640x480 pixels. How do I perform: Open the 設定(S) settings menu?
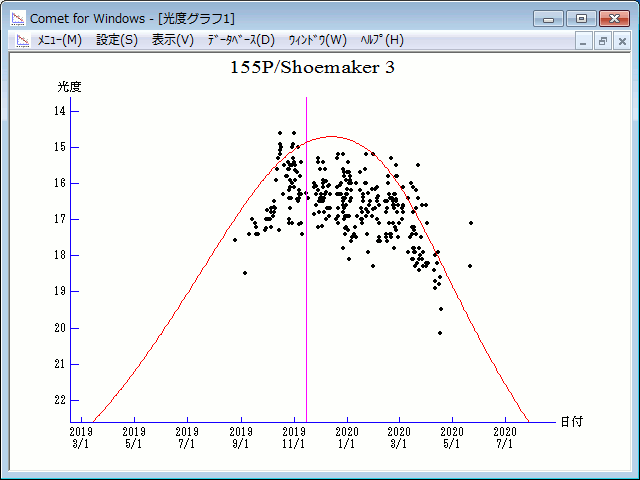117,40
